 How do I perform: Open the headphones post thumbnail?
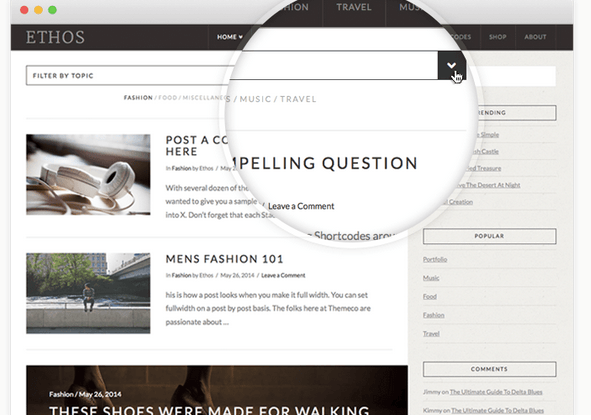(x=88, y=175)
